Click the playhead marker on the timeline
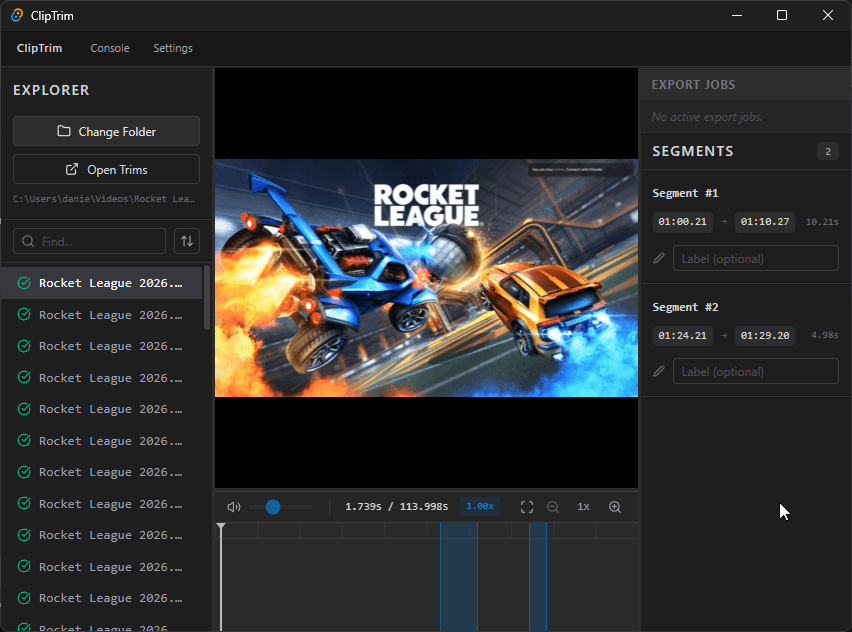 click(x=221, y=527)
